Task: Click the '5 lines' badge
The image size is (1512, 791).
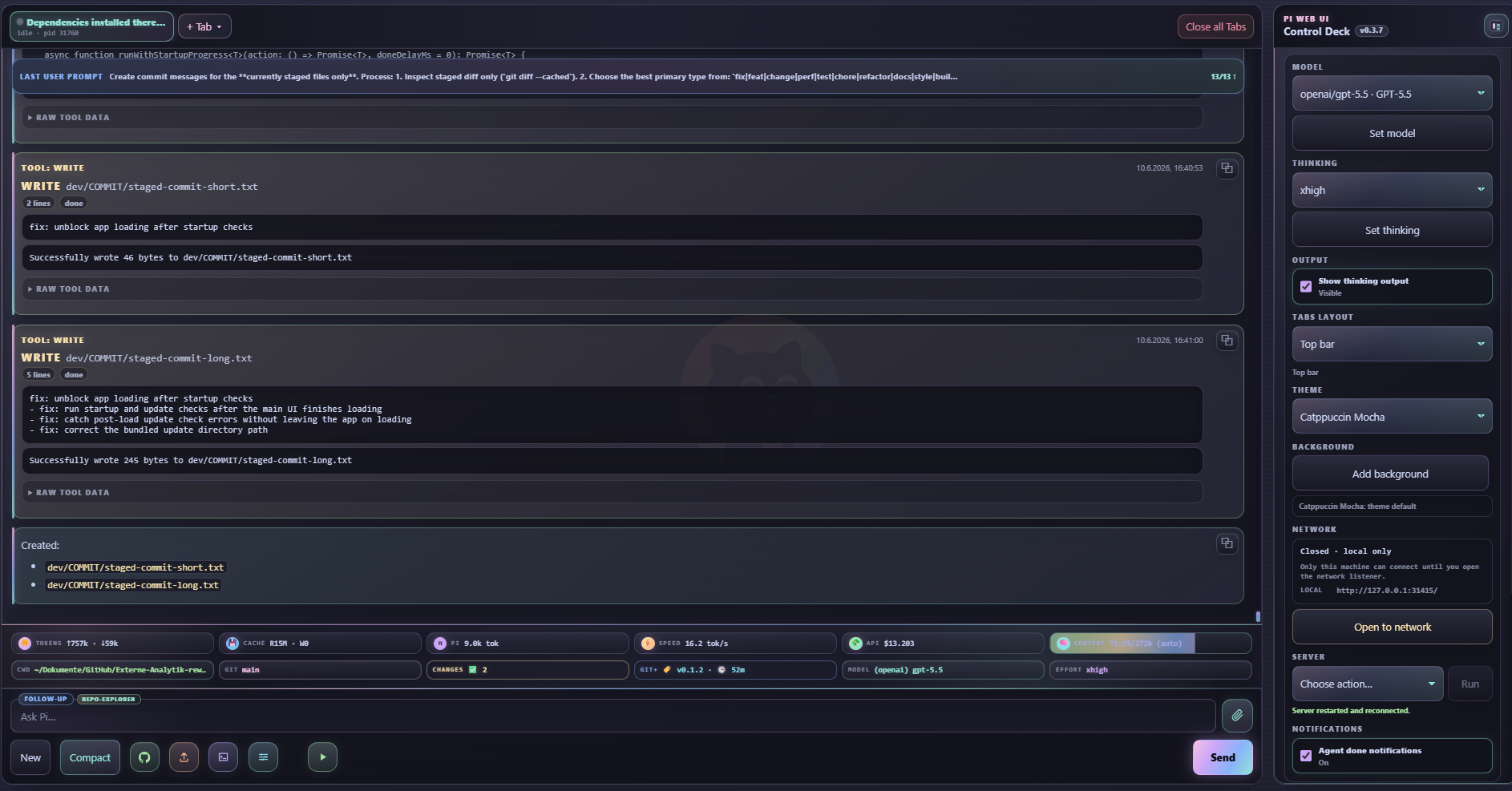Action: point(38,375)
